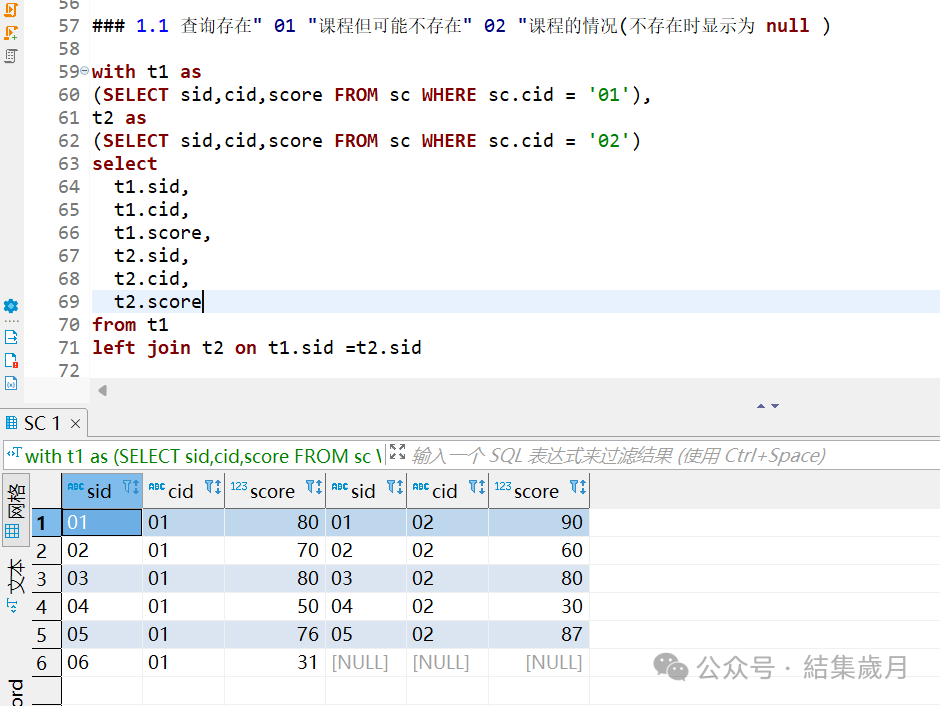The width and height of the screenshot is (940, 706).
Task: Click the export page arrow icon
Action: (11, 337)
